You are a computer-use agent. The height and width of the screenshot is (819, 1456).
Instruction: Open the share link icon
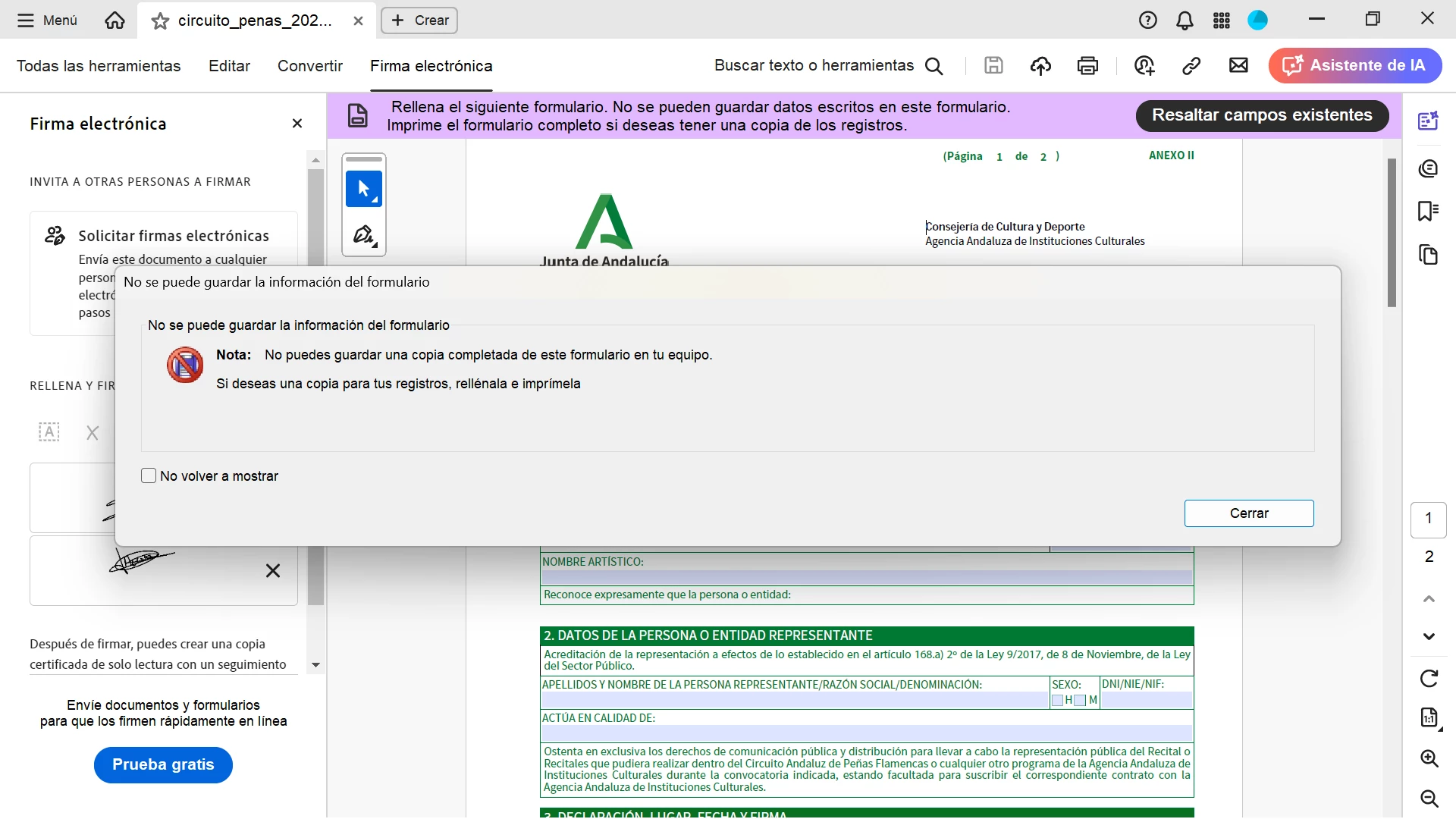click(1191, 66)
